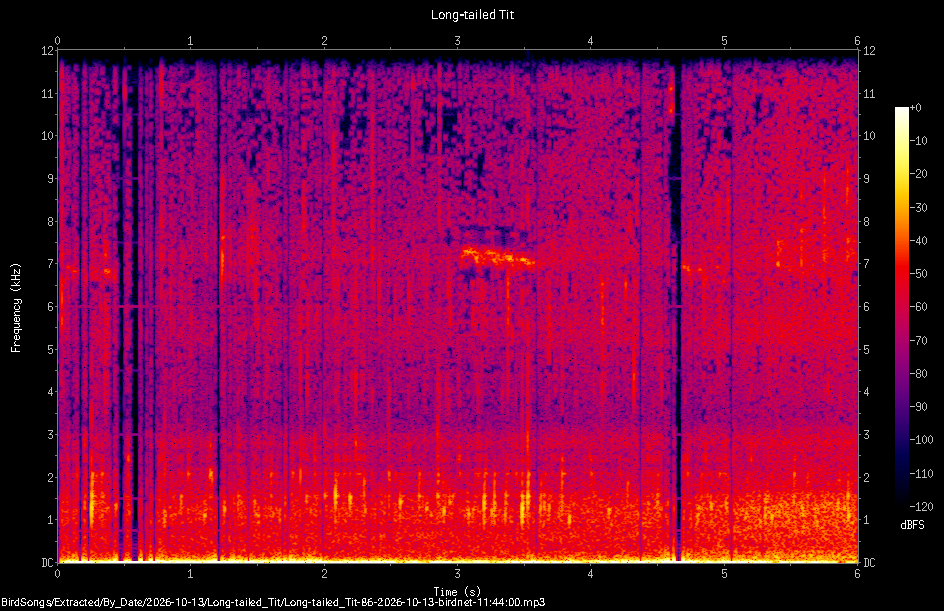Click the "-70" color scale label
The width and height of the screenshot is (944, 611).
[918, 341]
